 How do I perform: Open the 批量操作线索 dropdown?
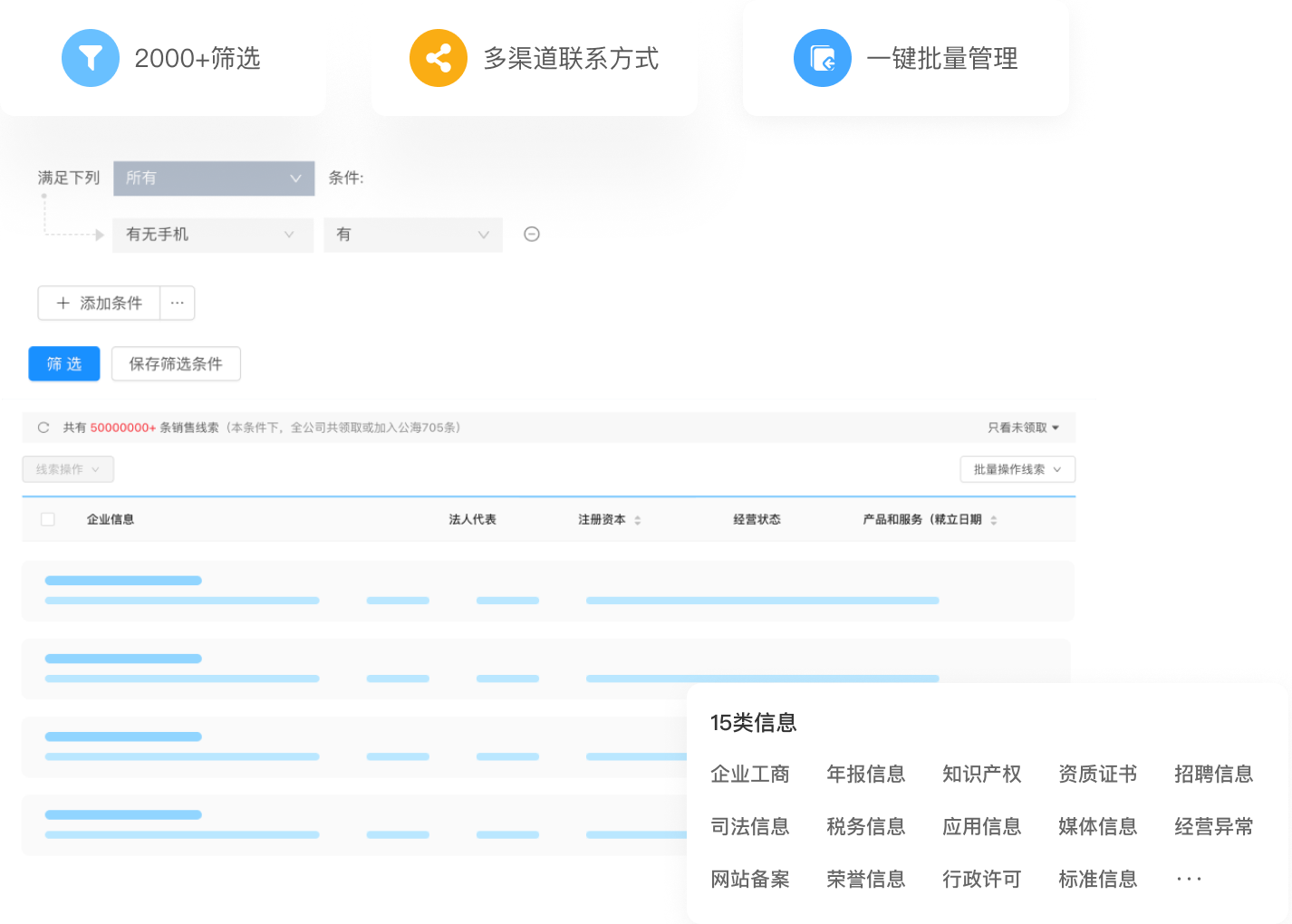[1017, 469]
